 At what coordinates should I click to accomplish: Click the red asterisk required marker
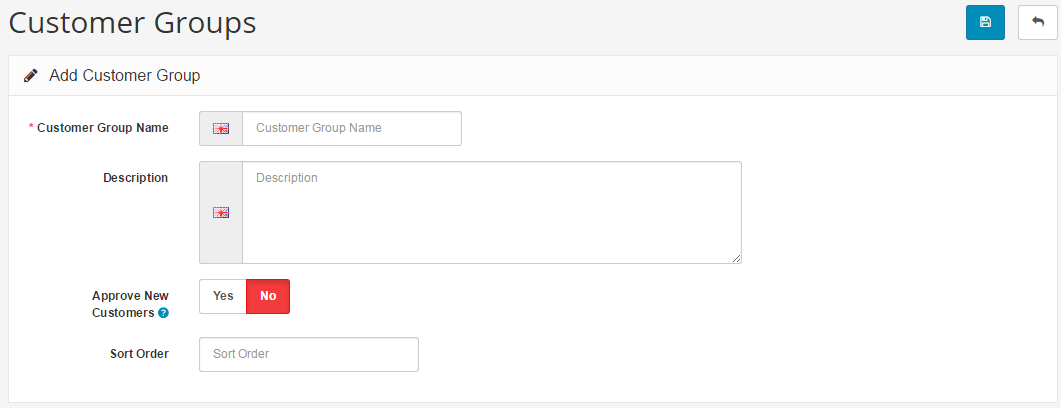31,127
